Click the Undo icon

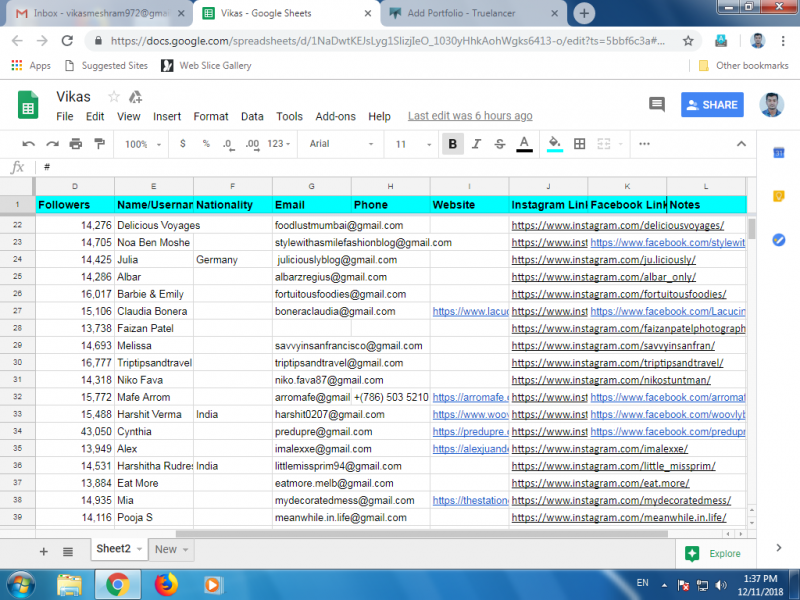click(x=28, y=143)
